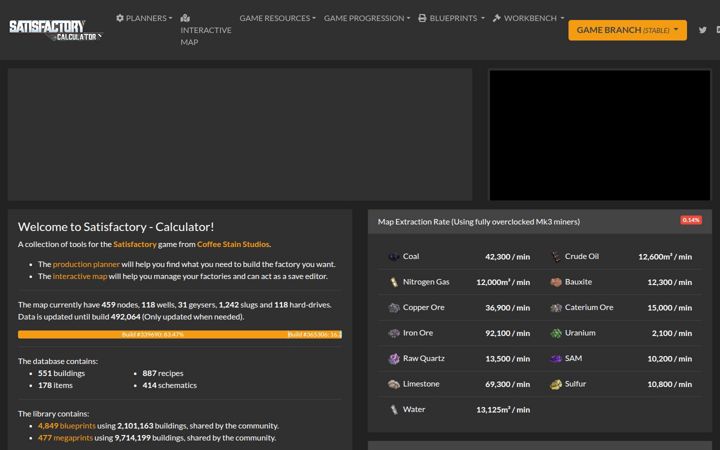
Task: Click the Blueprints printer icon
Action: [x=422, y=18]
